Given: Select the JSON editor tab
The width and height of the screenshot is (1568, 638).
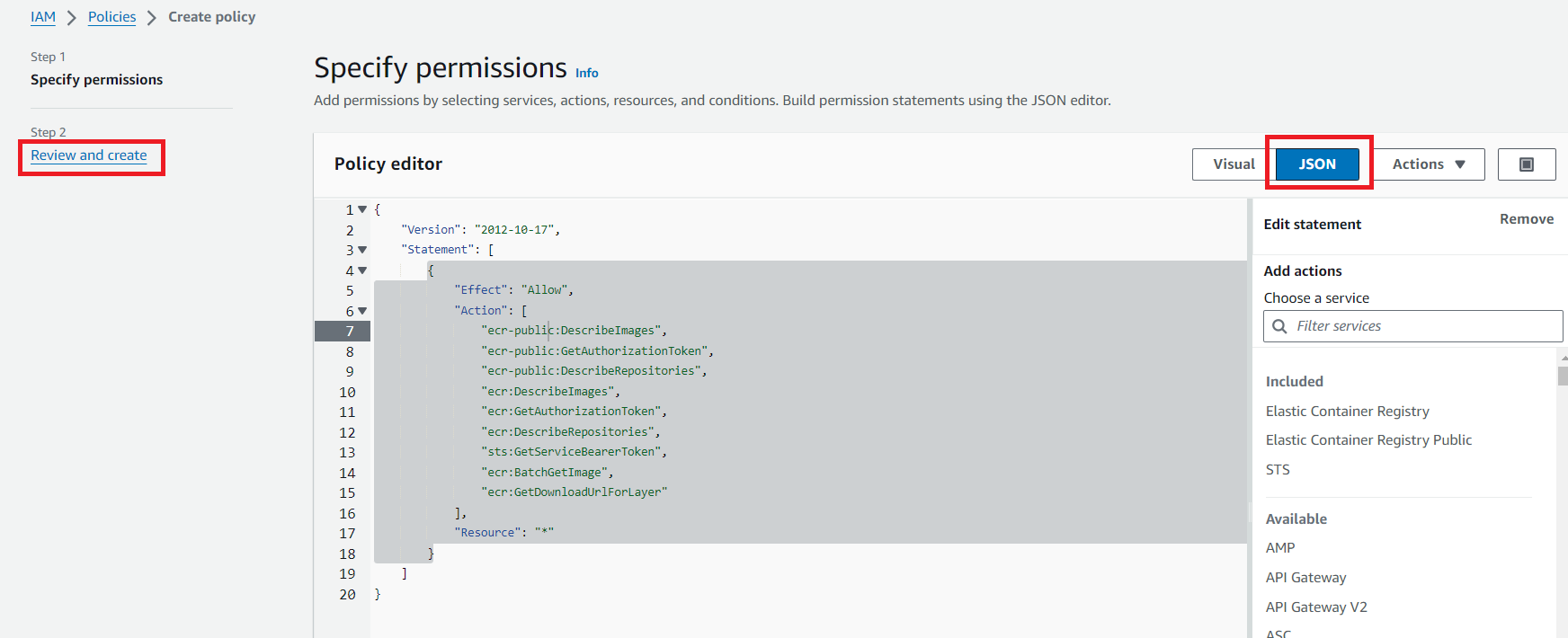Looking at the screenshot, I should [x=1316, y=164].
